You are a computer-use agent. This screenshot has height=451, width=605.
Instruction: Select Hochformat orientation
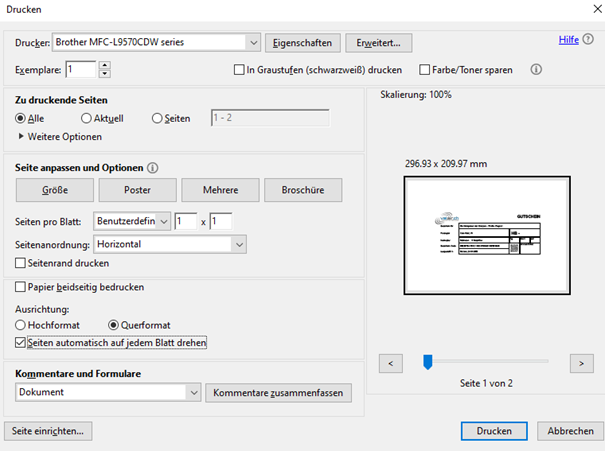[21, 325]
